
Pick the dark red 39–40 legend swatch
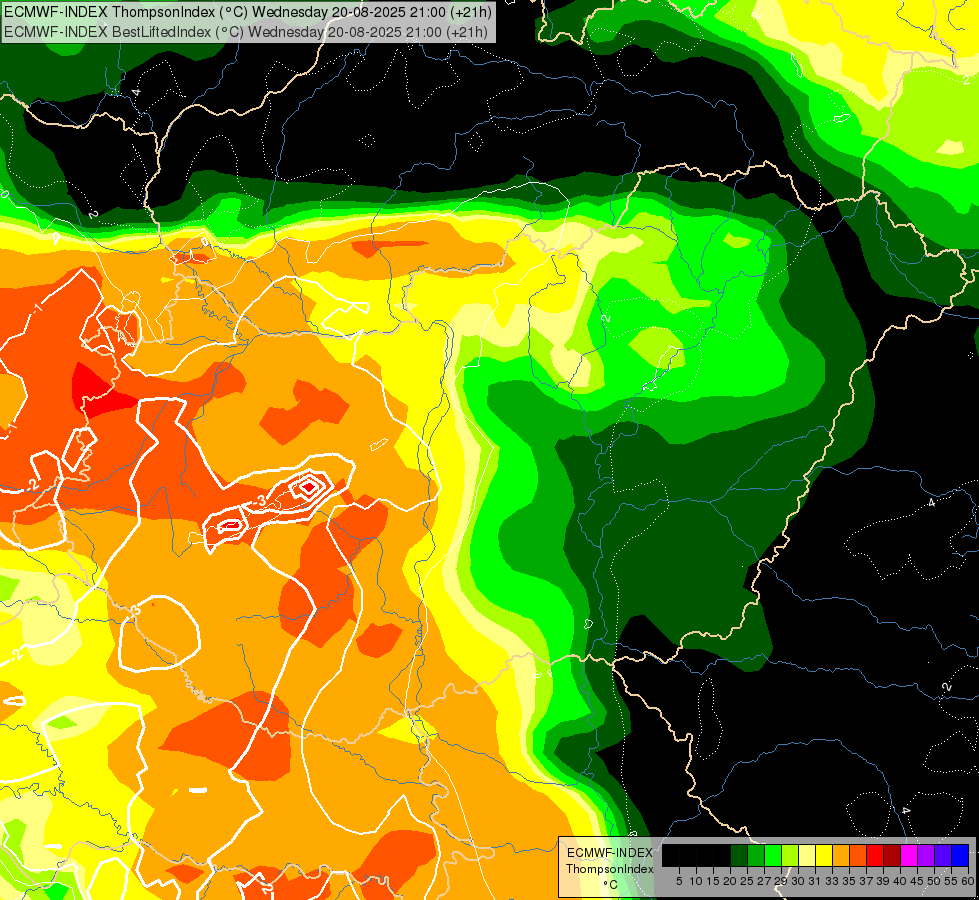(892, 856)
